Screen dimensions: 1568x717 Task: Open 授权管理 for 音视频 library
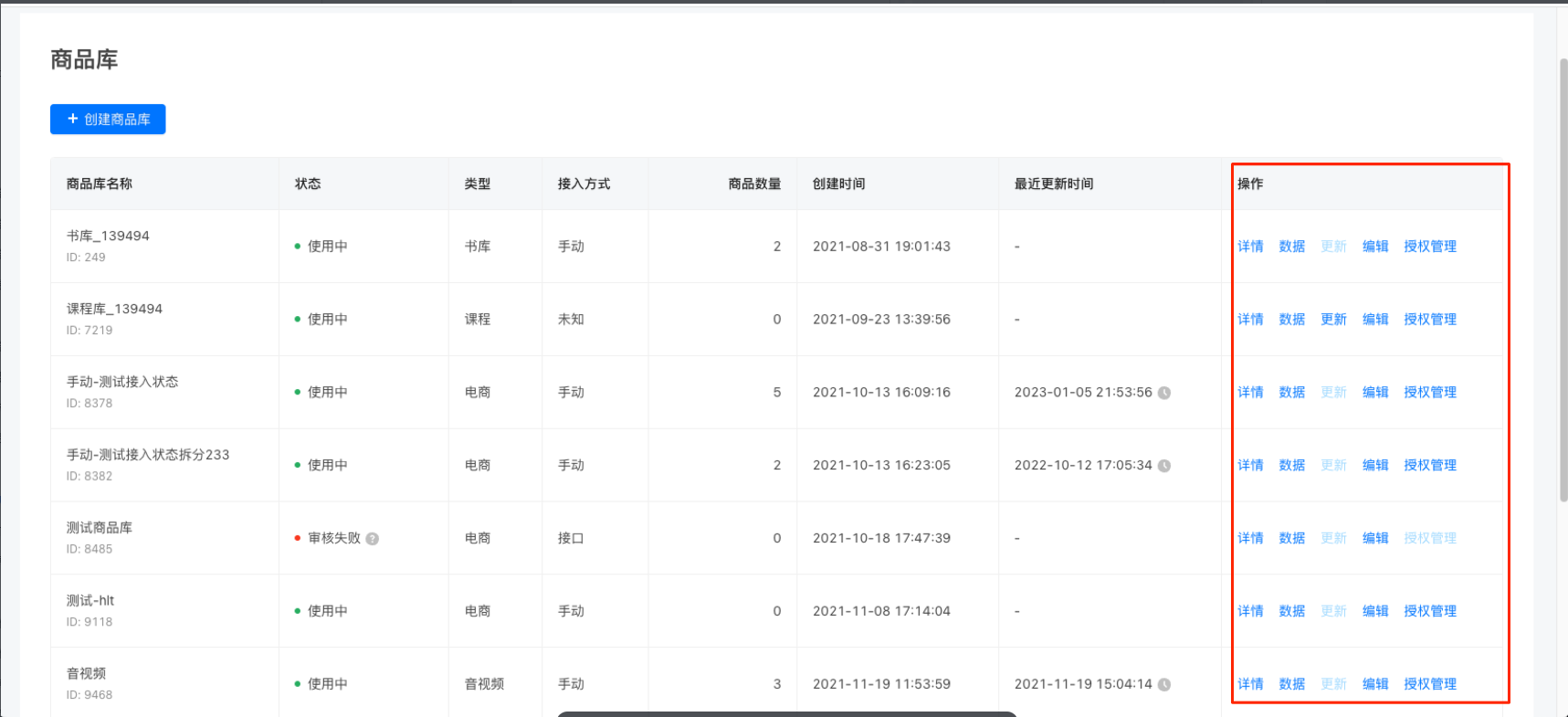1430,684
